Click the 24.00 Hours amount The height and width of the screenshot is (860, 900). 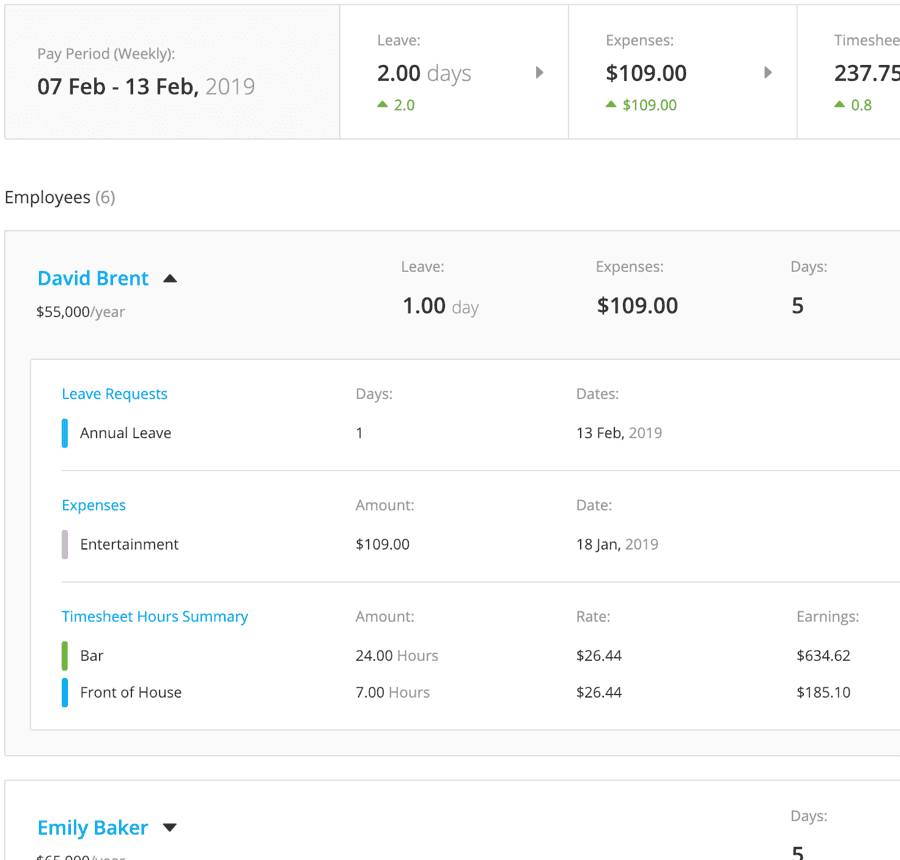click(397, 656)
